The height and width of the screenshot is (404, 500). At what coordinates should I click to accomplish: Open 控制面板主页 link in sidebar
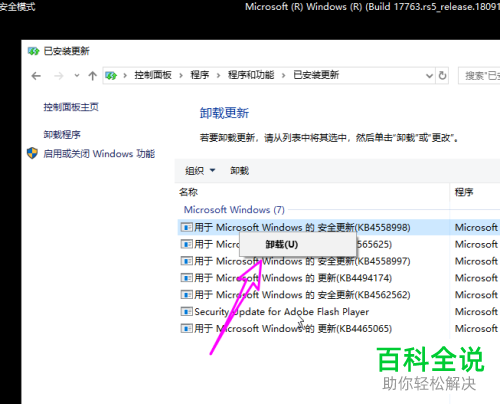click(71, 107)
